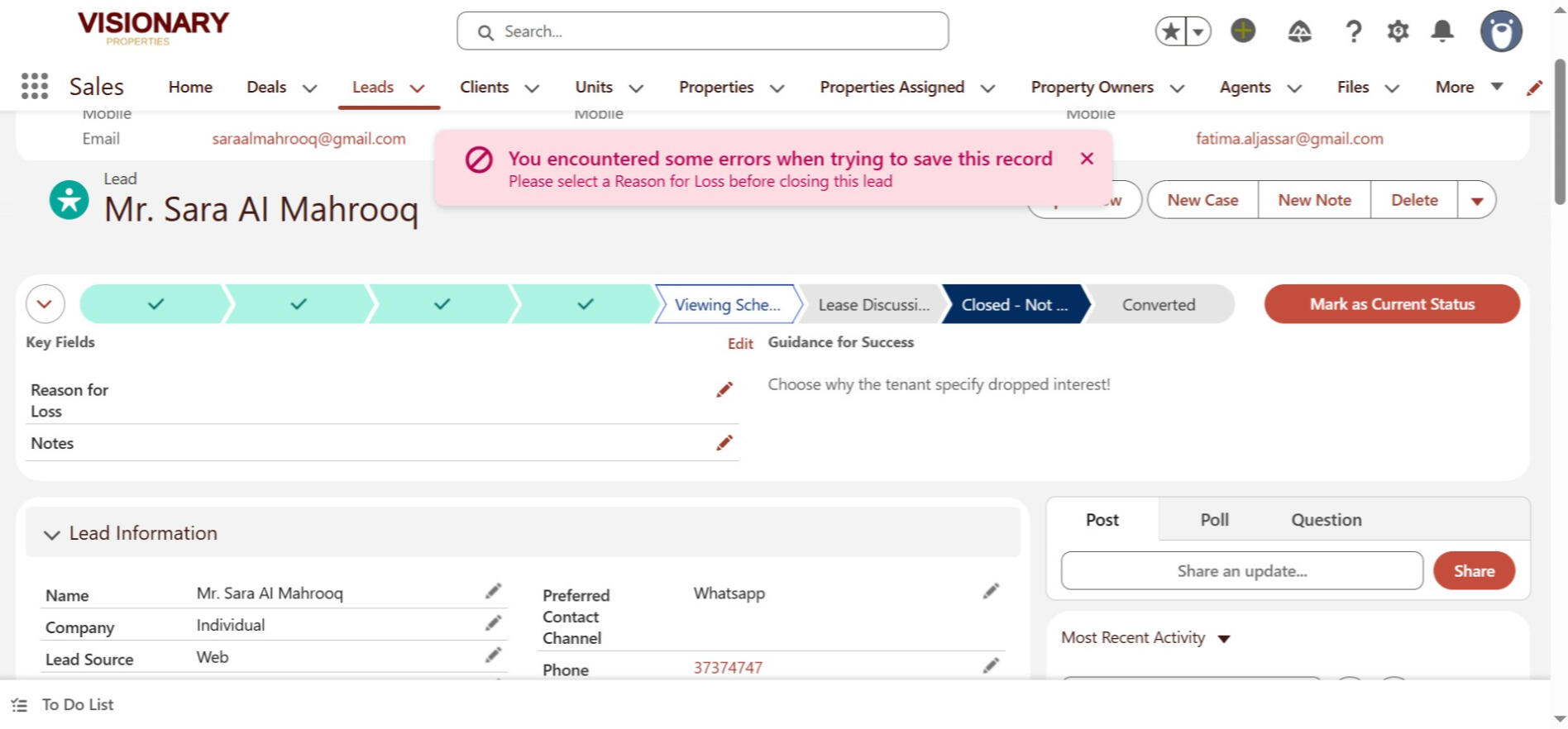The width and height of the screenshot is (1568, 729).
Task: Open the notifications bell
Action: [1442, 32]
